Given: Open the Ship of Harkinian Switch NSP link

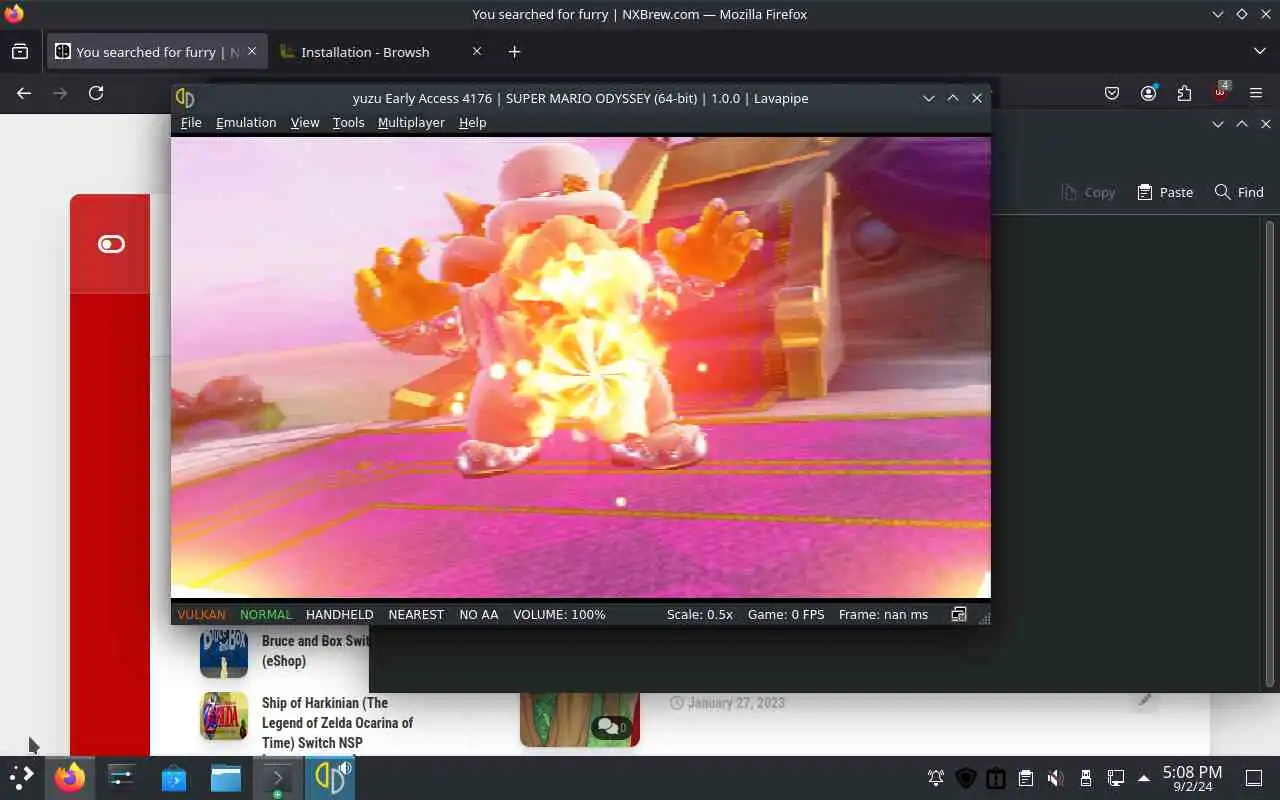Looking at the screenshot, I should point(337,722).
